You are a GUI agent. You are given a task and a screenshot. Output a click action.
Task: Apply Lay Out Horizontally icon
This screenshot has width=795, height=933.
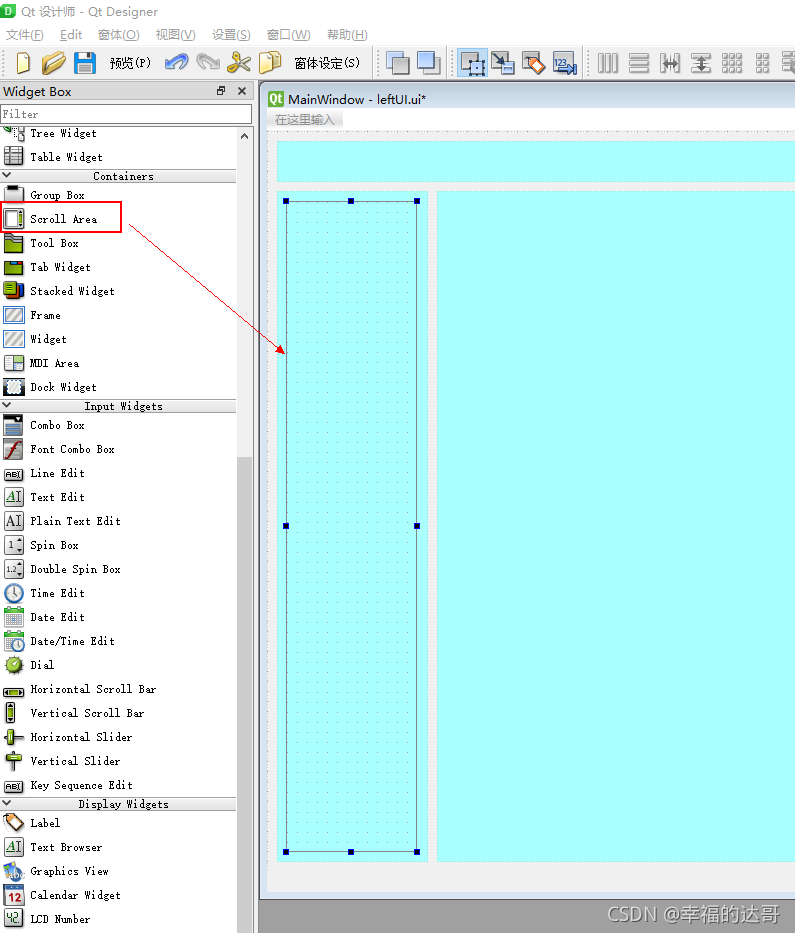[608, 62]
